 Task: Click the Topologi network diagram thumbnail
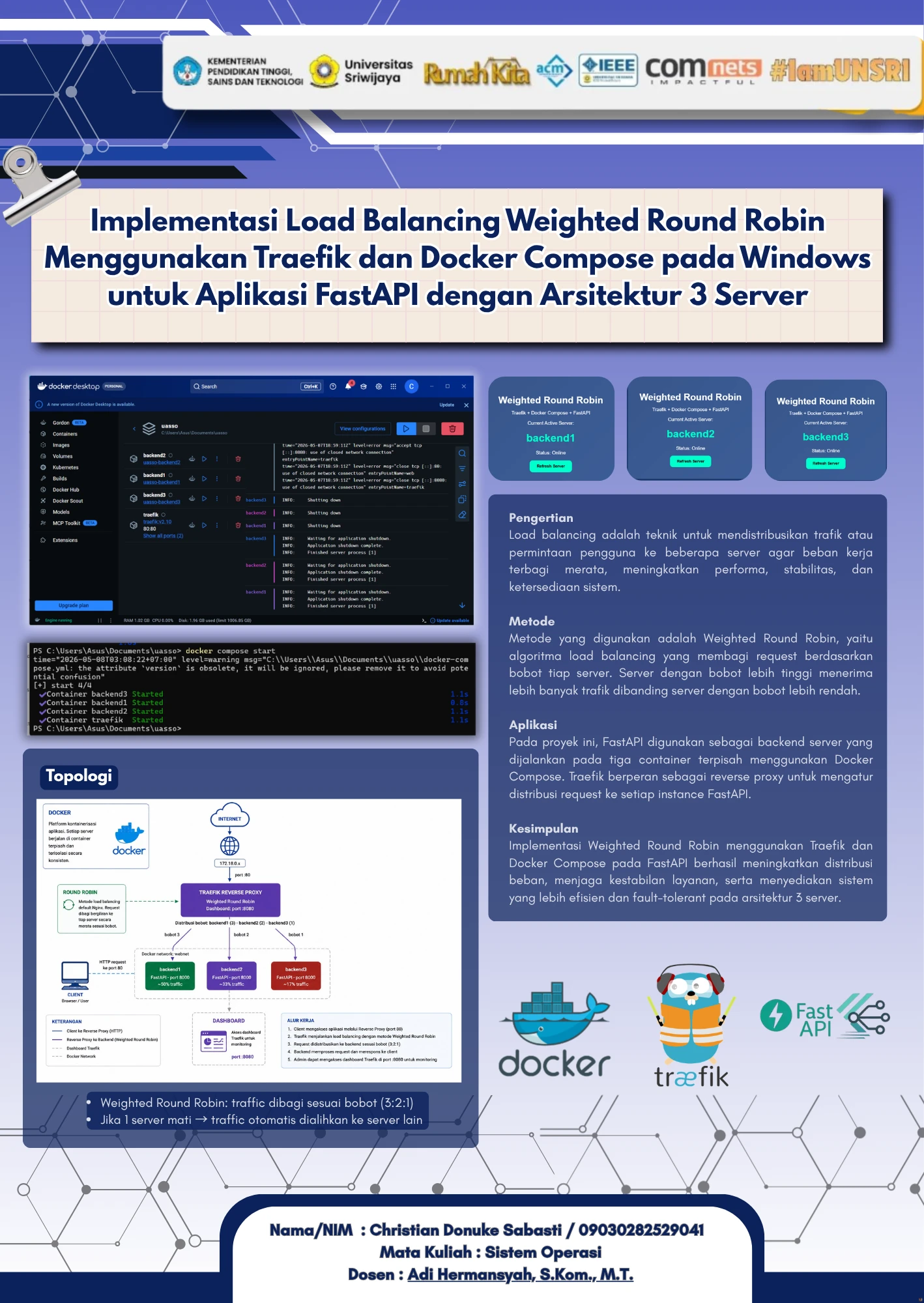tap(249, 941)
